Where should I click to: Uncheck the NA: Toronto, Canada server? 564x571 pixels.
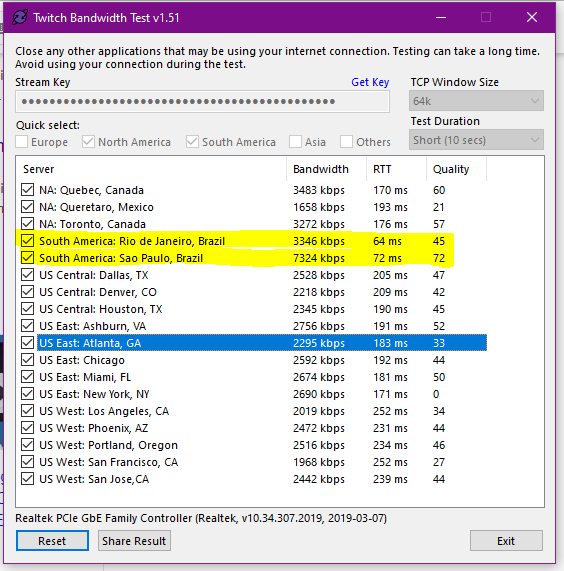coord(27,224)
